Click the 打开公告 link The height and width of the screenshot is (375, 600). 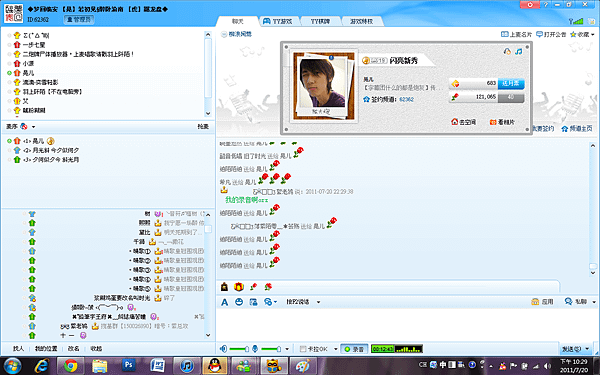point(551,34)
